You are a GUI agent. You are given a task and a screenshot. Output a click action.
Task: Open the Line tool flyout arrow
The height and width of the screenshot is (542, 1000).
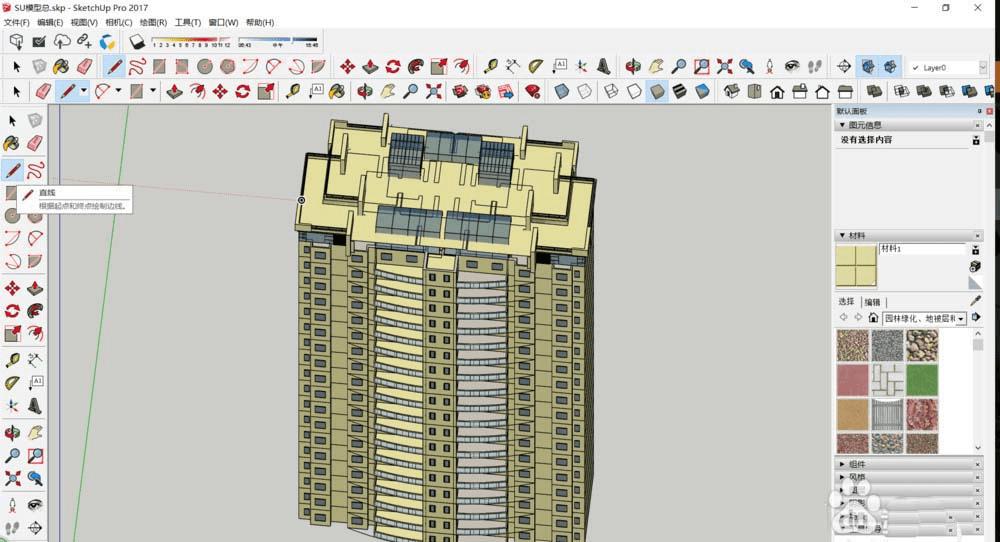point(84,91)
